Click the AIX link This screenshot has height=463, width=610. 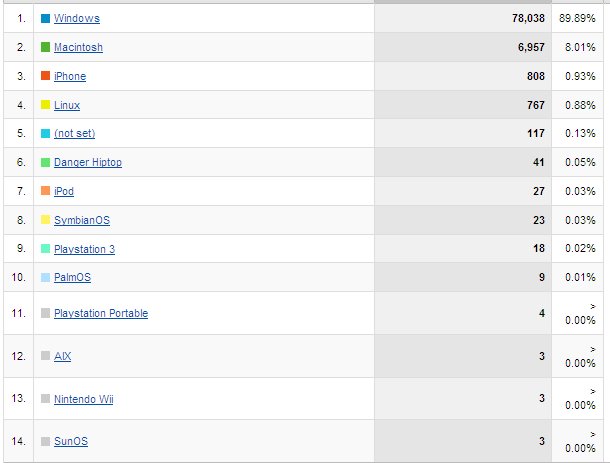click(63, 357)
